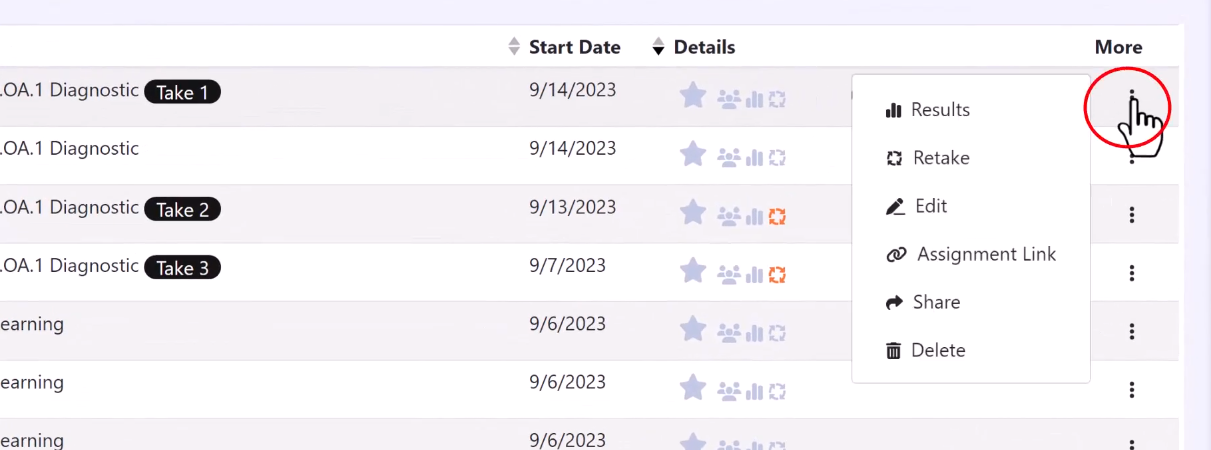Viewport: 1211px width, 450px height.
Task: Click the orange retake icon in the Take 3 row
Action: [x=777, y=274]
